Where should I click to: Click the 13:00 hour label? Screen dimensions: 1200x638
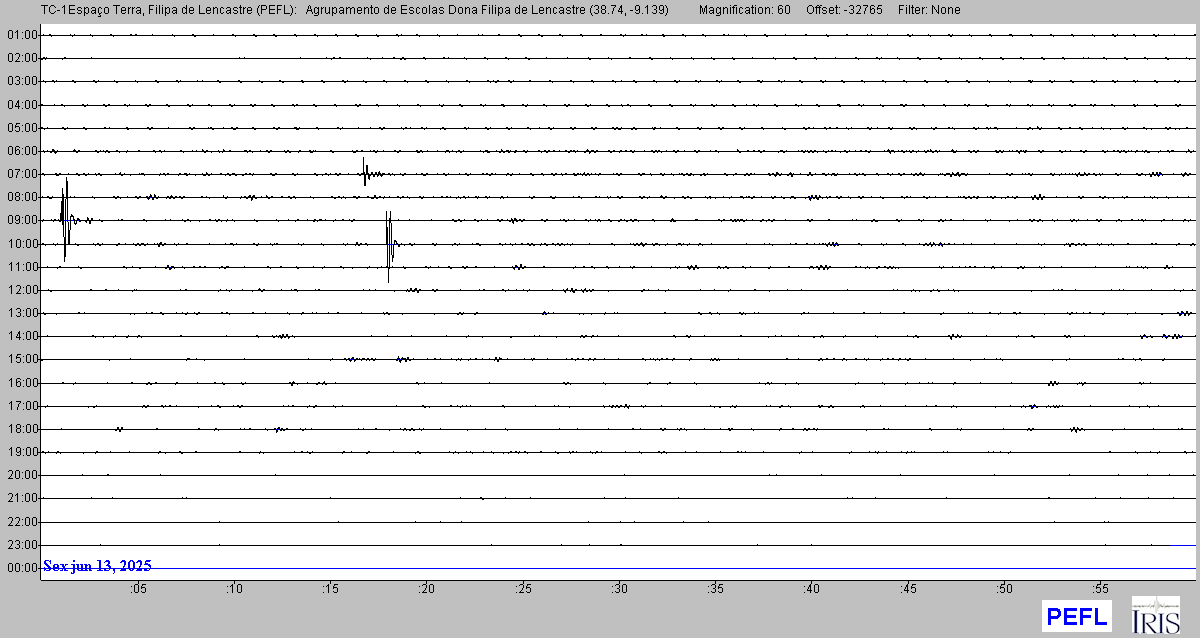(x=22, y=313)
